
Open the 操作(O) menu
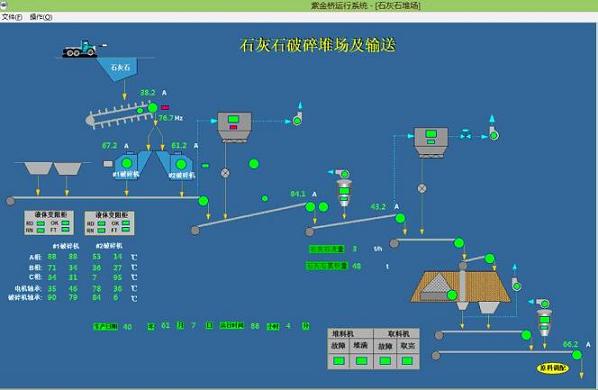pos(41,17)
